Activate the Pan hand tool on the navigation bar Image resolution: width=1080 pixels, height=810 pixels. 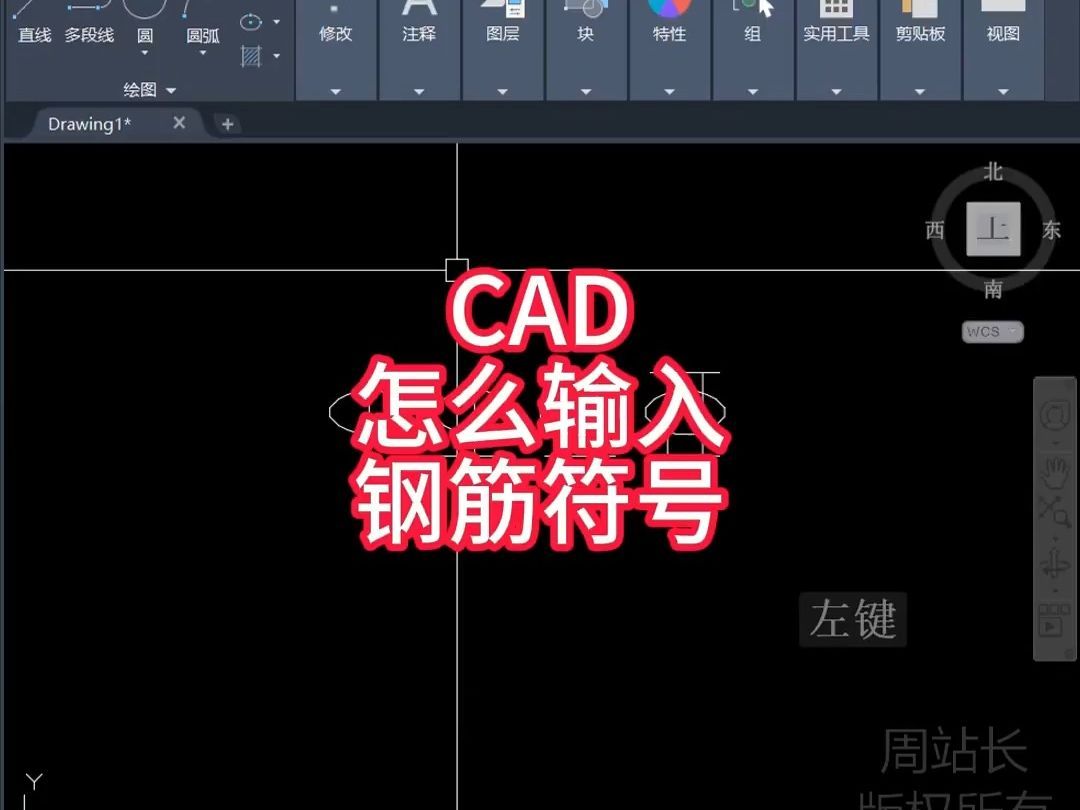tap(1055, 474)
